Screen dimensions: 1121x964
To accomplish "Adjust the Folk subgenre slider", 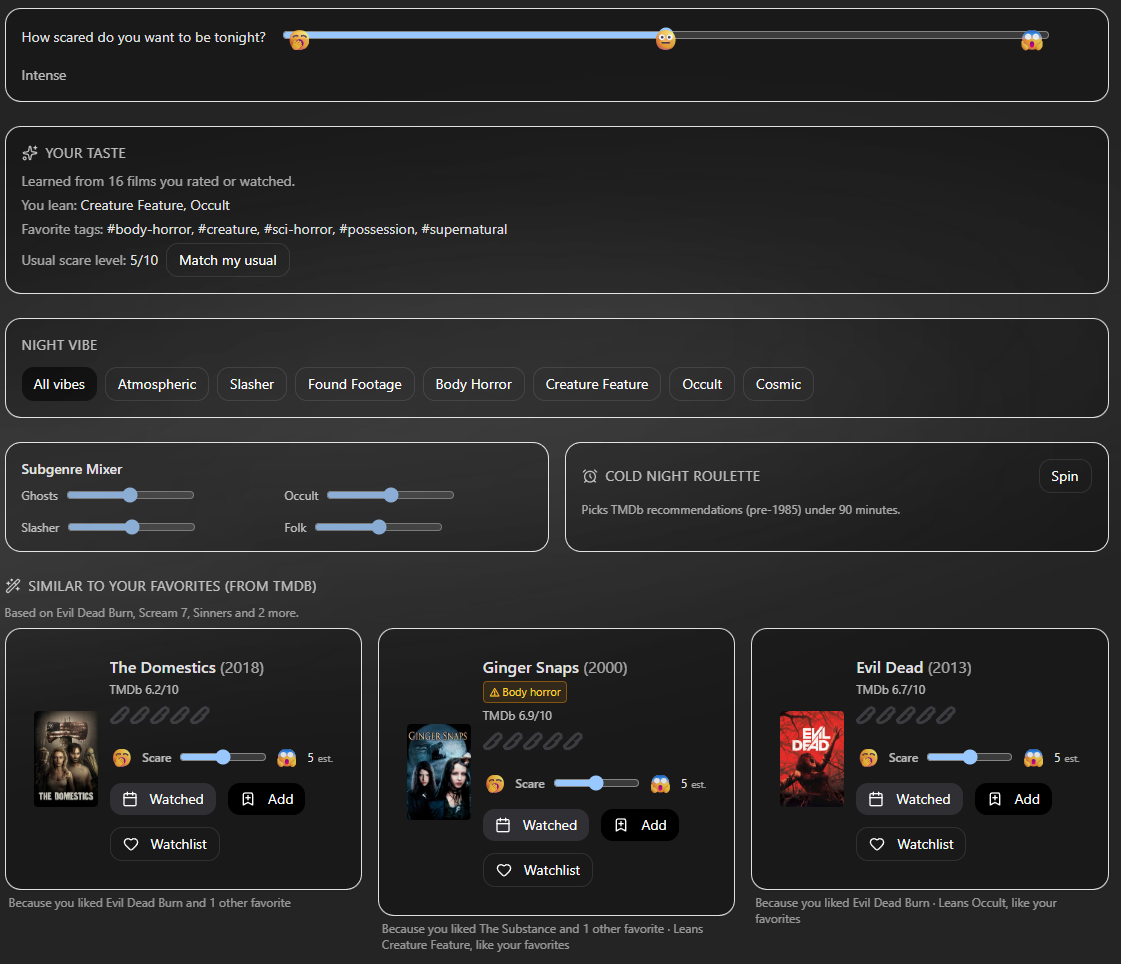I will coord(378,527).
